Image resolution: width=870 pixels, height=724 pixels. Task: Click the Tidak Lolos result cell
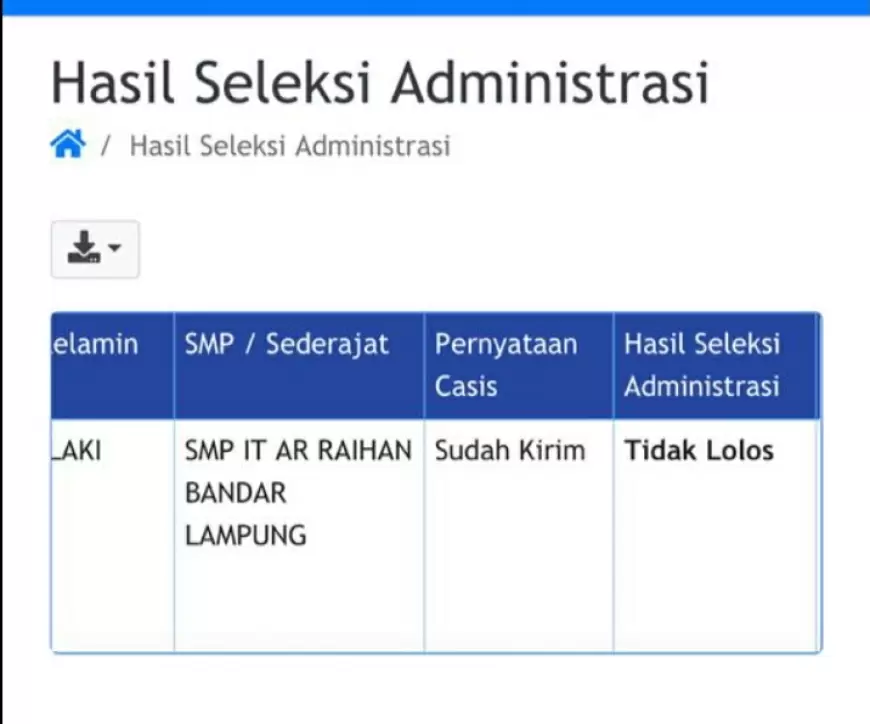[x=716, y=535]
